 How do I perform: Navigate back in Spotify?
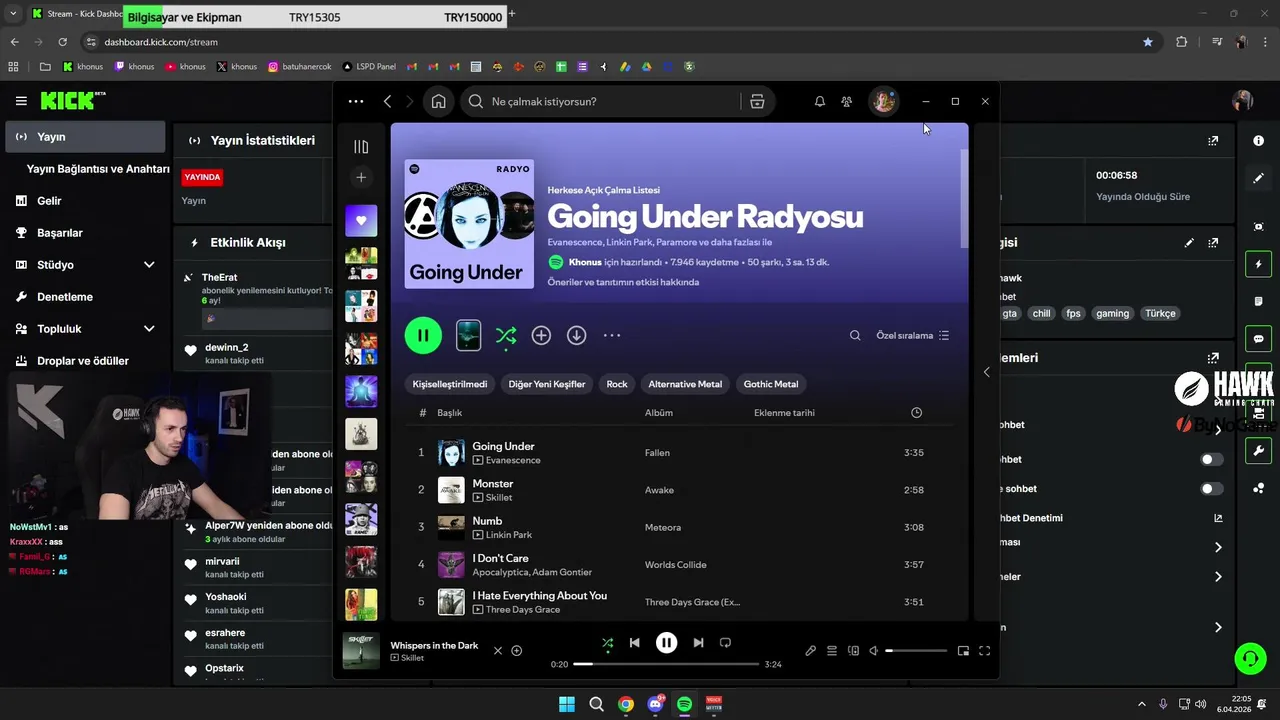388,101
